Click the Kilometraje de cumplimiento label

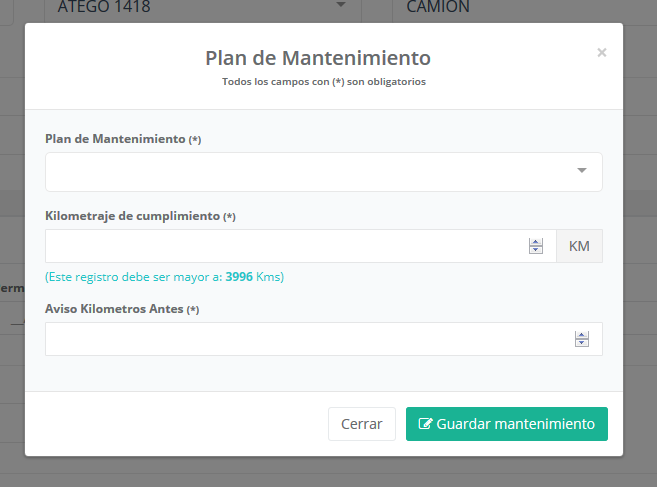[x=140, y=216]
